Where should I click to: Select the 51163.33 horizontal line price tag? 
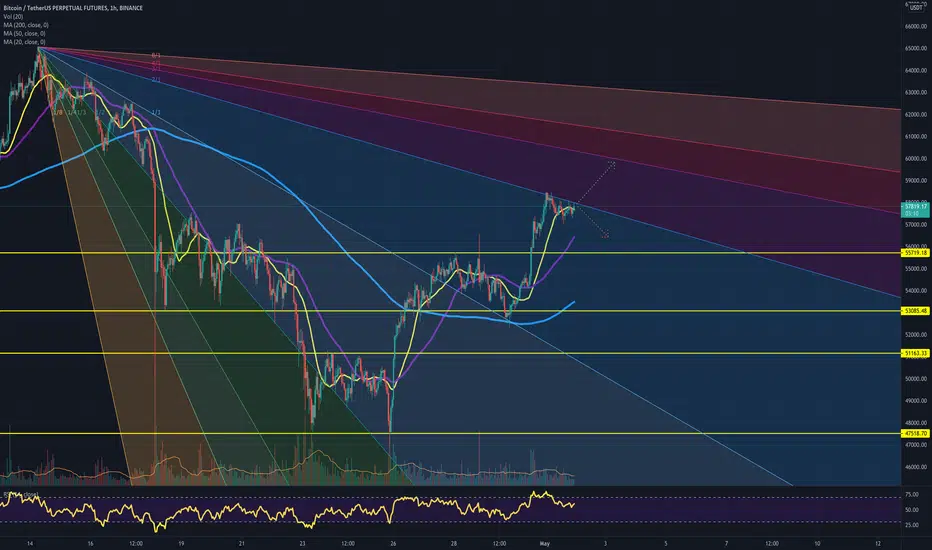coord(915,353)
